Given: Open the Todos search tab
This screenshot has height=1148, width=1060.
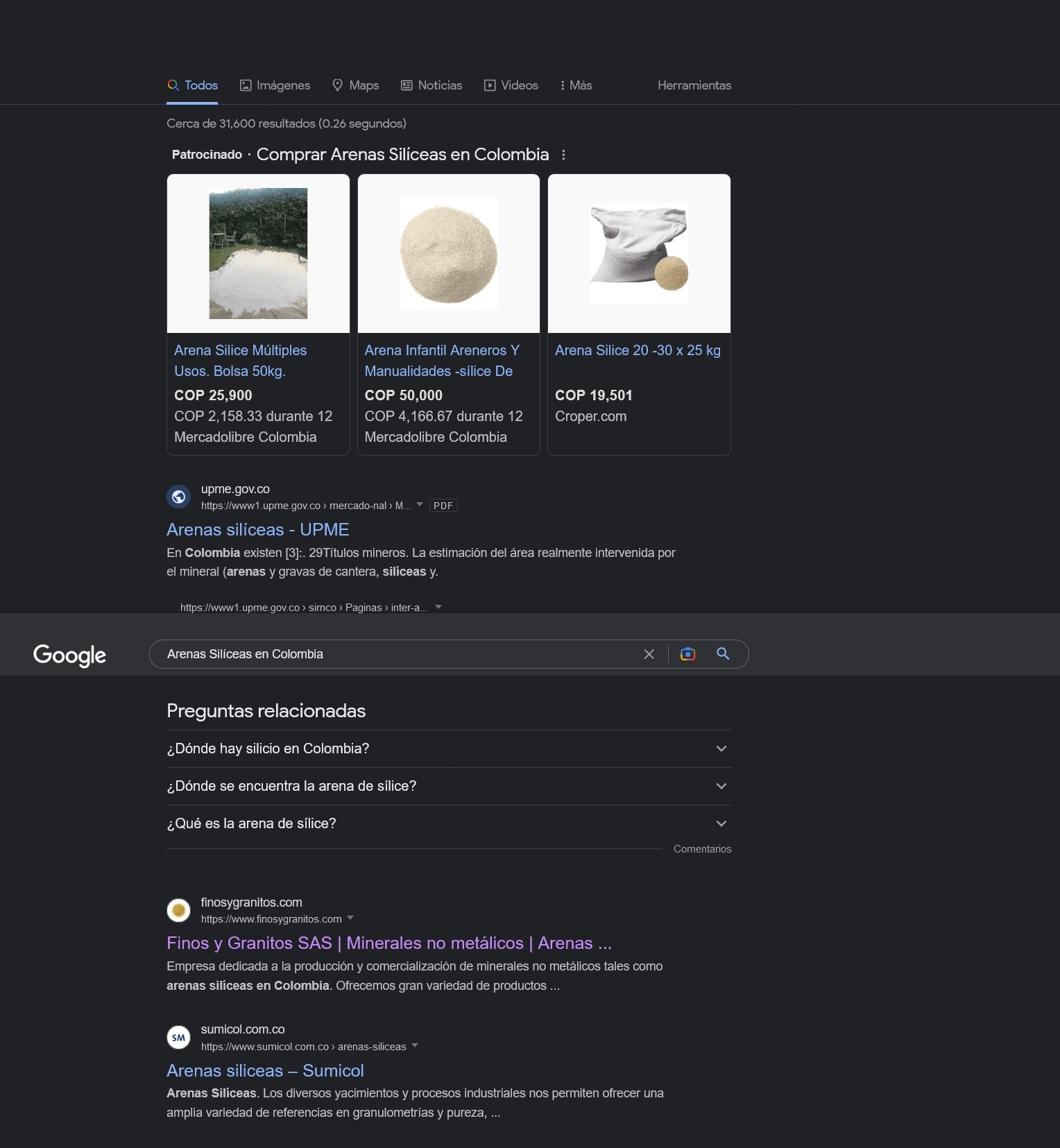Looking at the screenshot, I should coord(192,85).
